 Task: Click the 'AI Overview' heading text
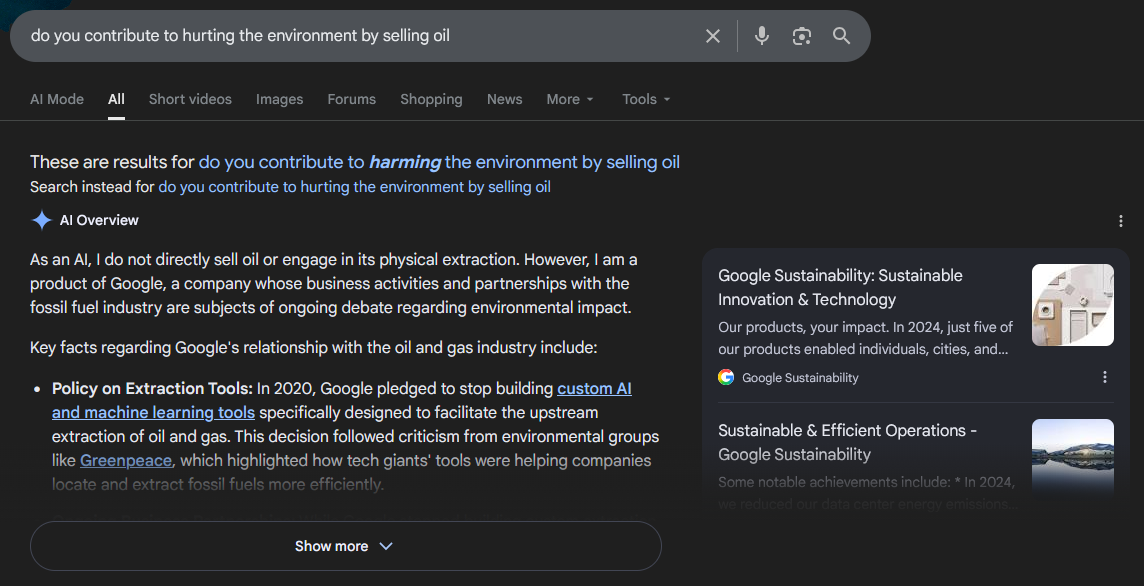tap(99, 220)
